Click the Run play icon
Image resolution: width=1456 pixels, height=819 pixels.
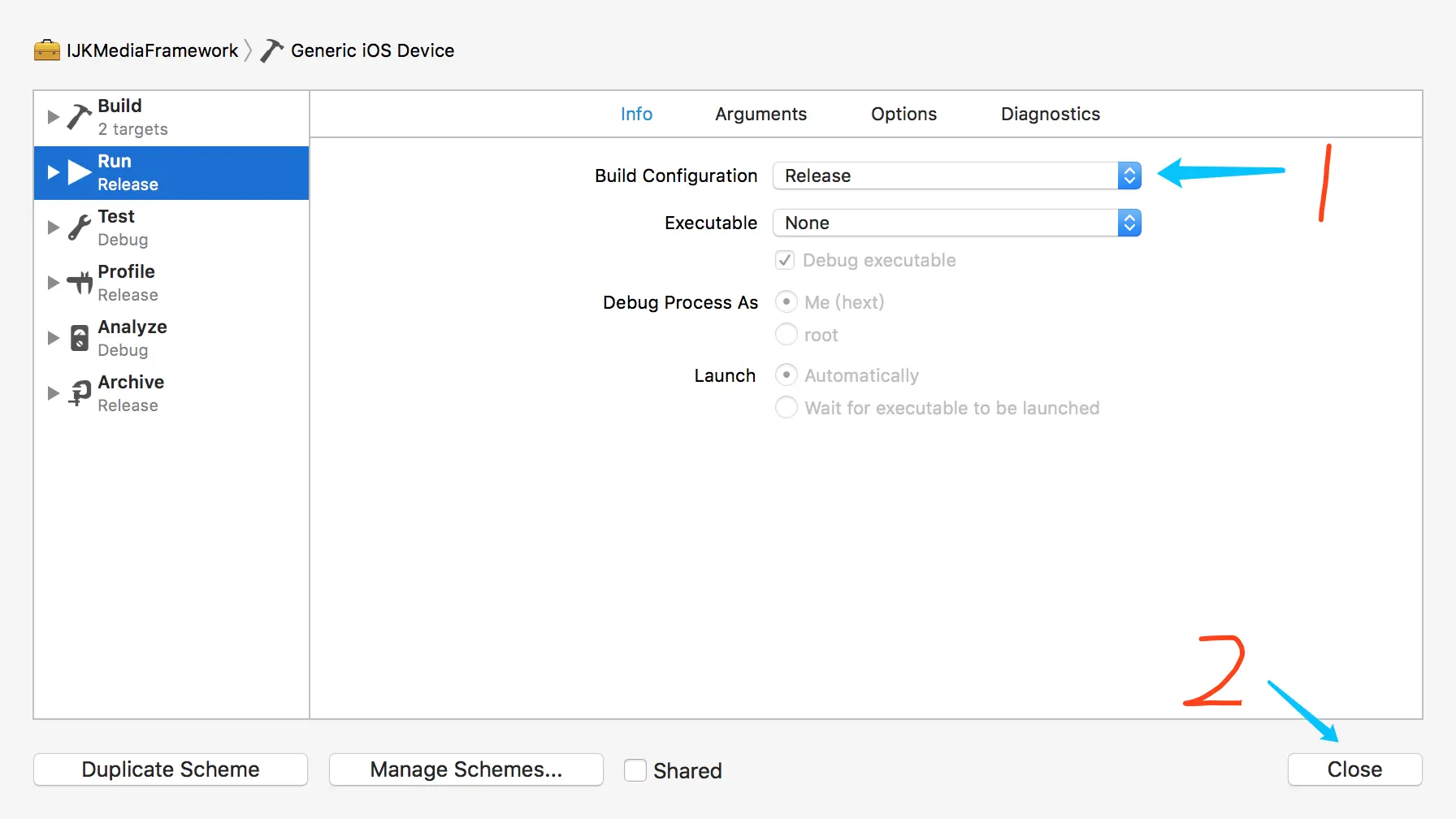(79, 172)
